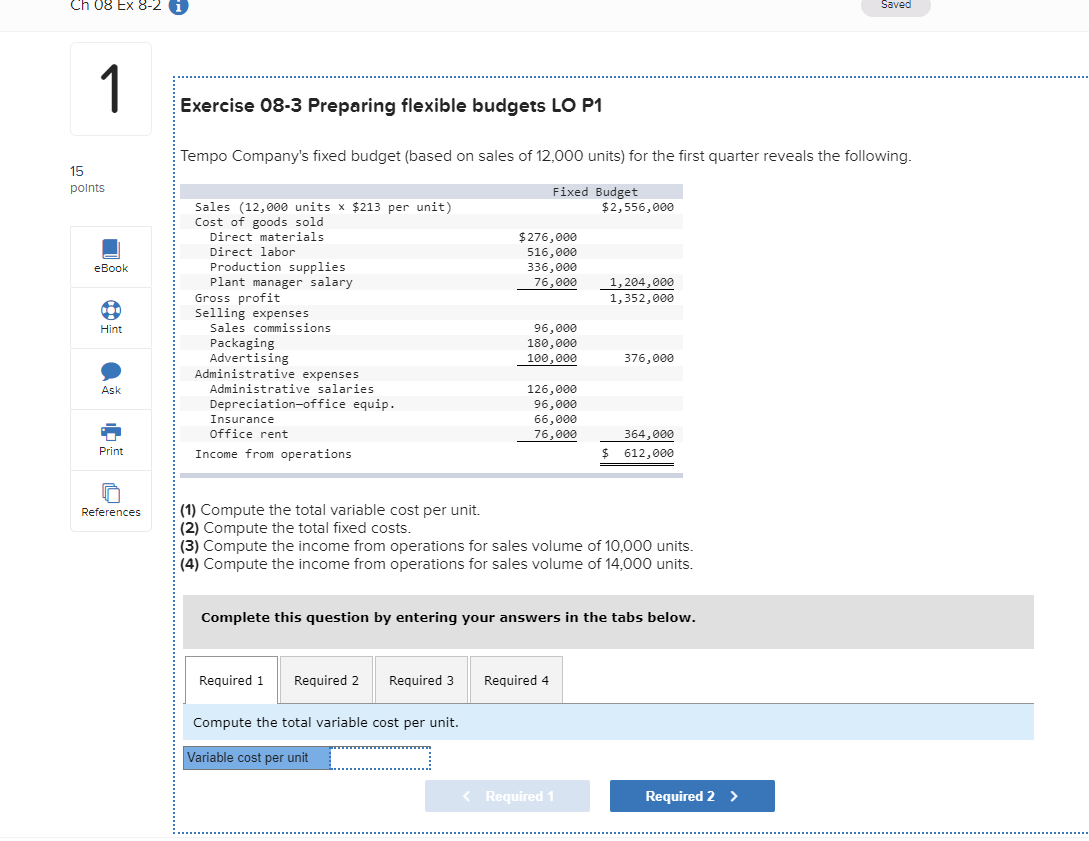Click the Plant manager salary label
This screenshot has width=1089, height=841.
click(x=281, y=283)
